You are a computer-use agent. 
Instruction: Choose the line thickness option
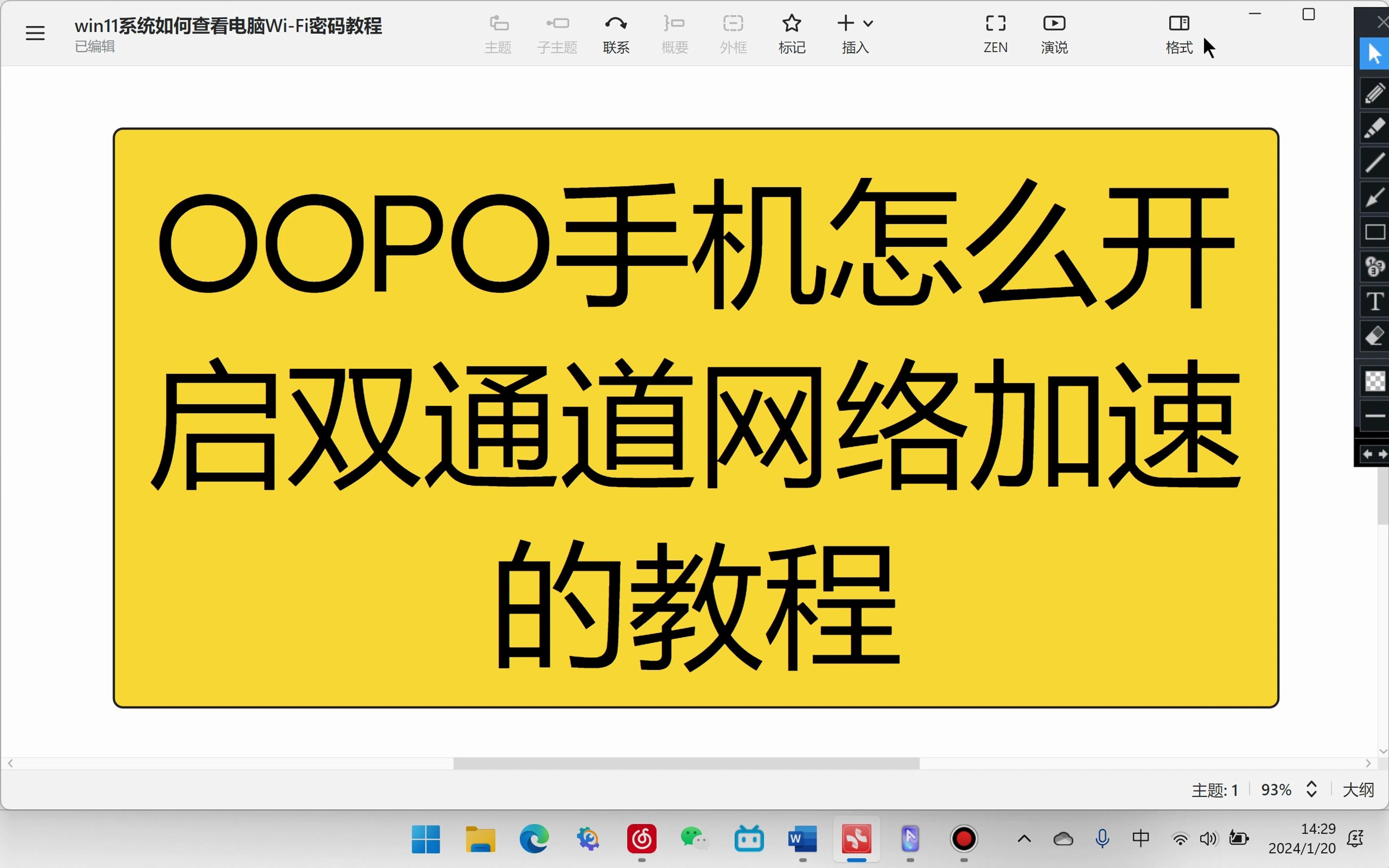pos(1374,416)
